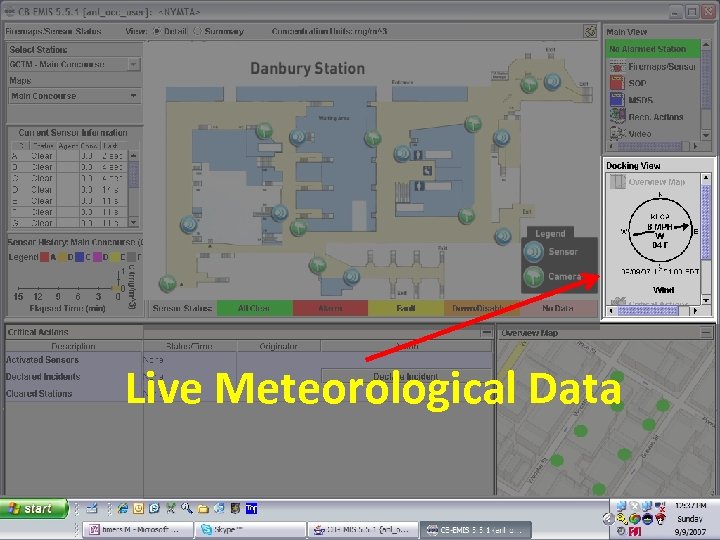Open the Windows start menu
This screenshot has width=720, height=540.
[x=33, y=508]
